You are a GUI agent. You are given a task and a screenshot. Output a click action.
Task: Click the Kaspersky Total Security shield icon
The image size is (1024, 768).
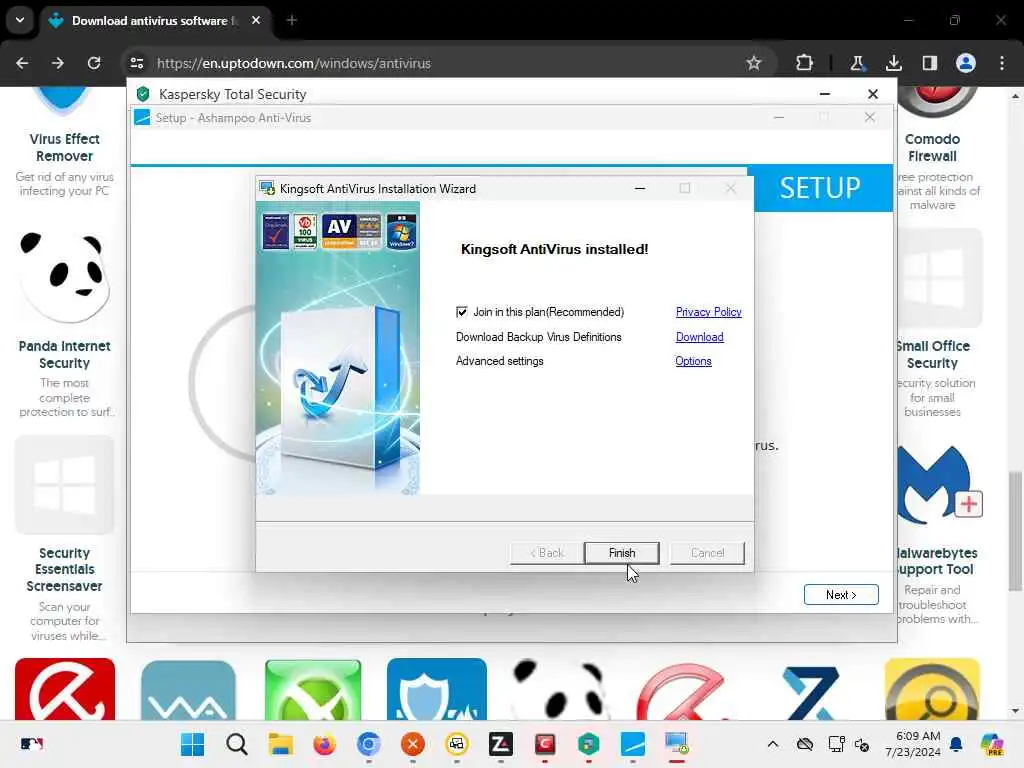143,94
